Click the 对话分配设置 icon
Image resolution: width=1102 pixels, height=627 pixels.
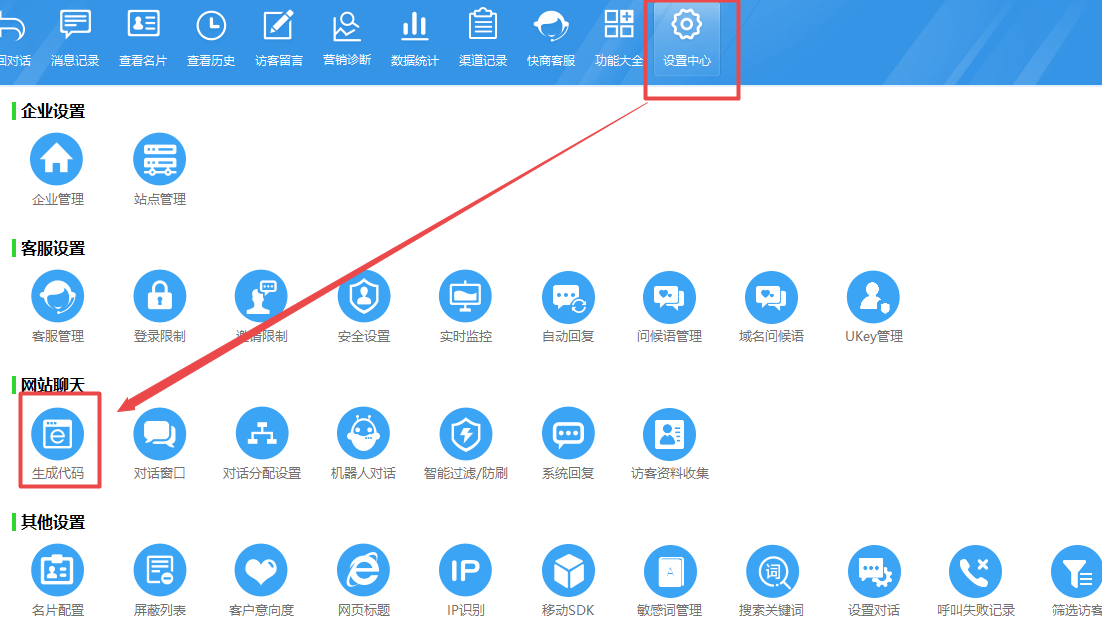pos(261,434)
